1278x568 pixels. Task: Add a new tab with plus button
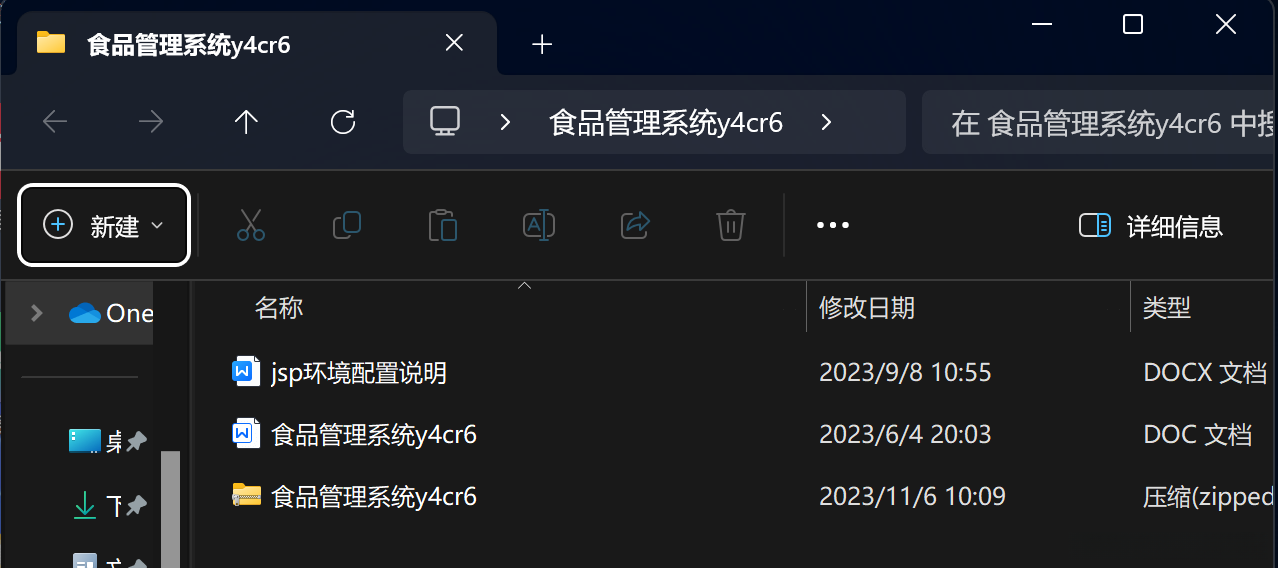542,44
